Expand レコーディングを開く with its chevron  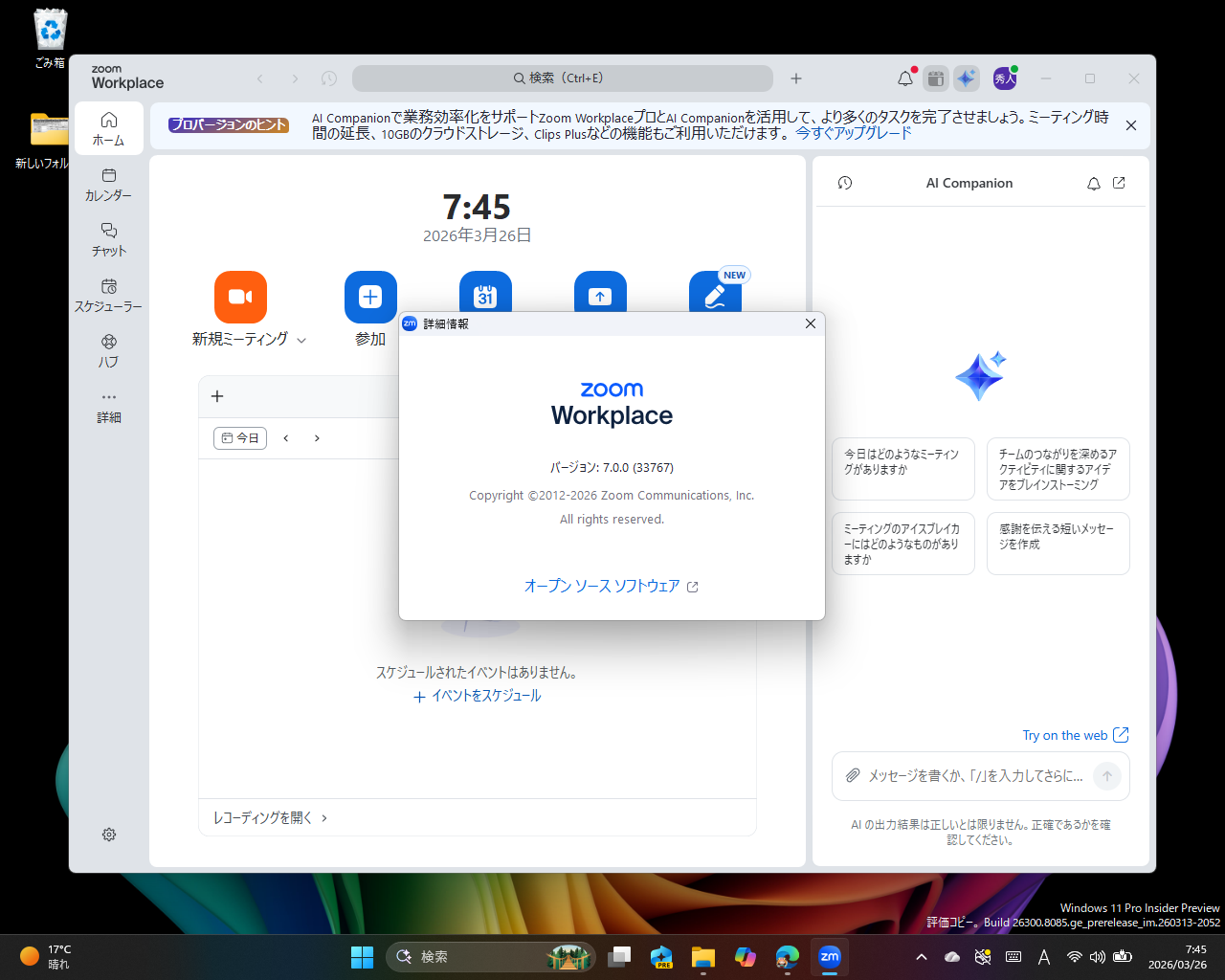point(324,818)
